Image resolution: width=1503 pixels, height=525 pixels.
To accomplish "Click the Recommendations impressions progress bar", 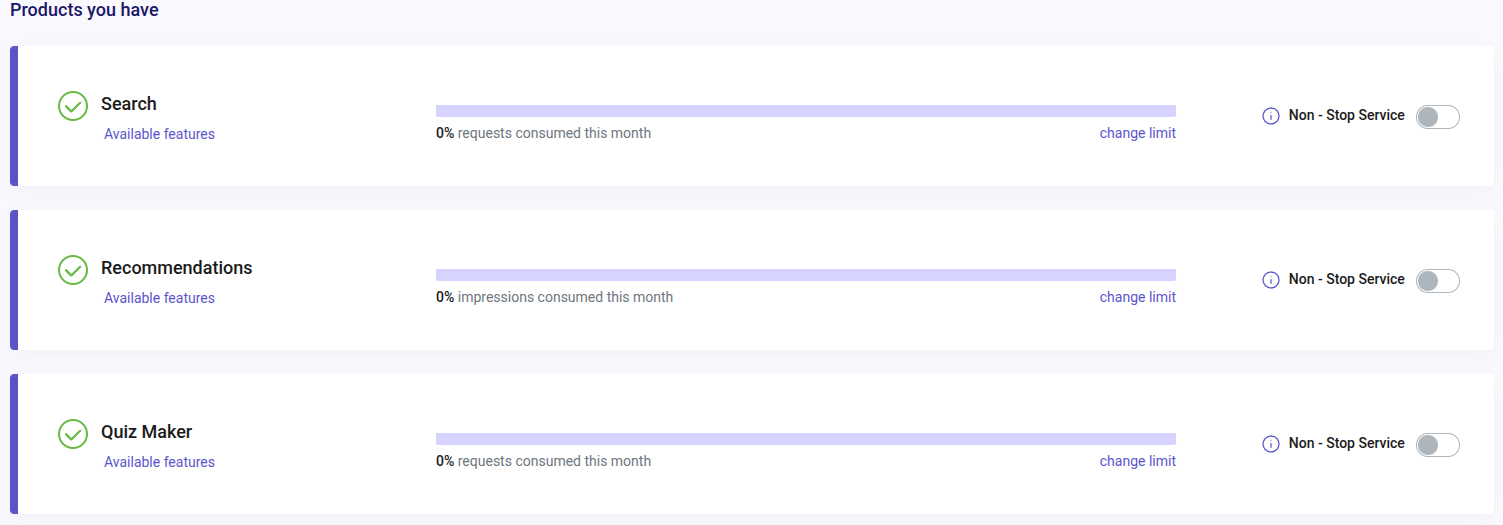I will (806, 275).
